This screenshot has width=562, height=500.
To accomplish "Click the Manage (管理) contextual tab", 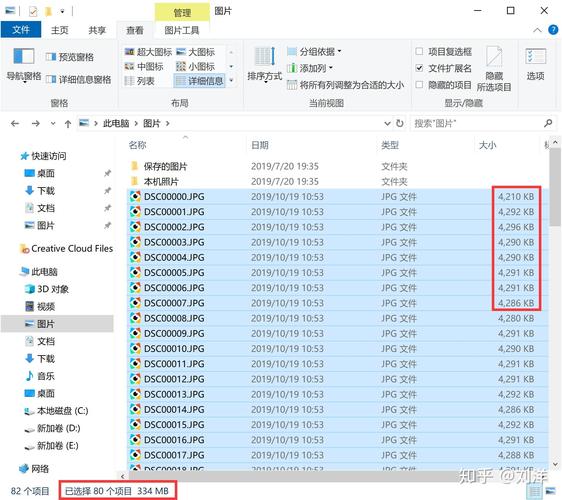I will click(182, 13).
